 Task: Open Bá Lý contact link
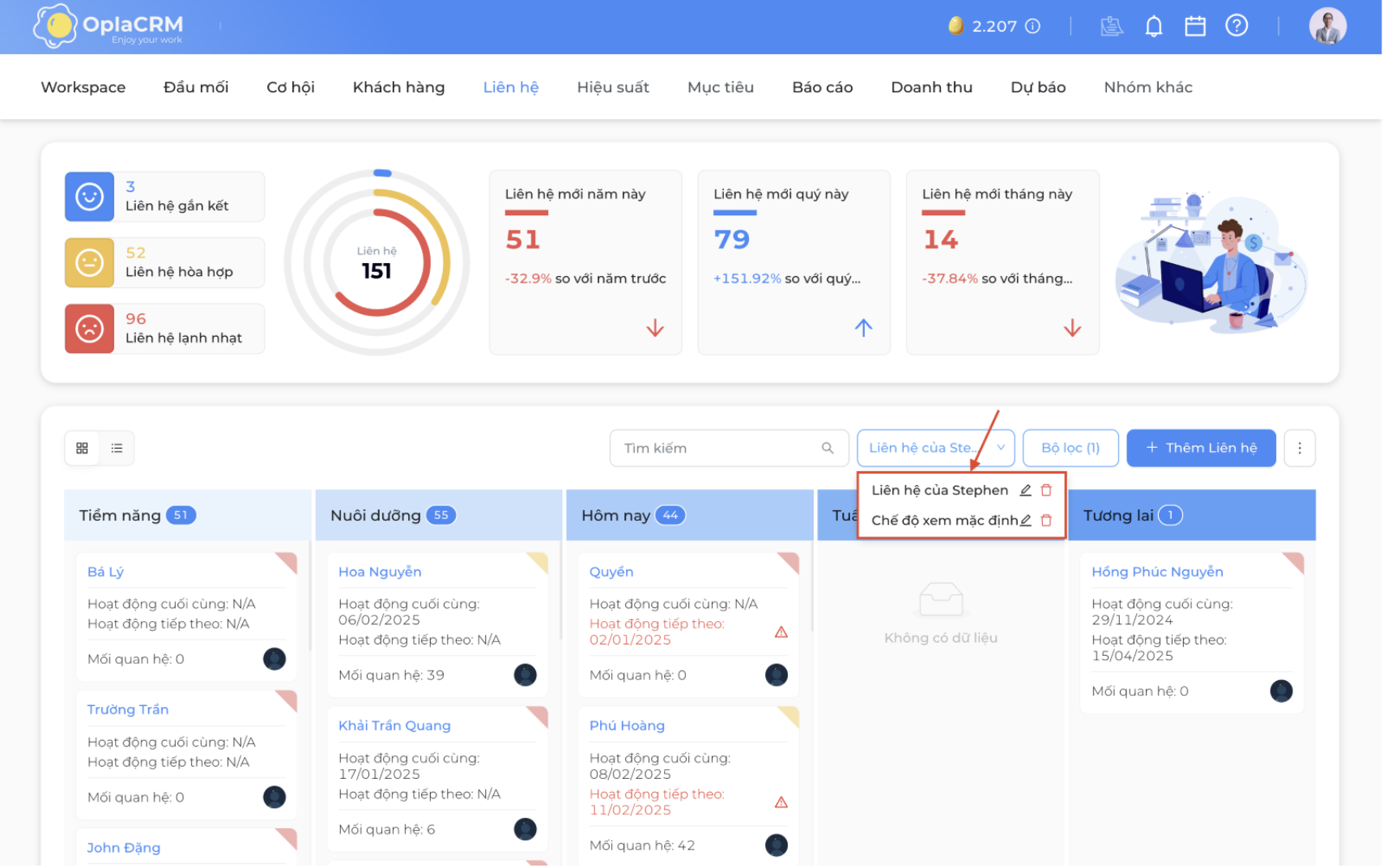point(105,572)
